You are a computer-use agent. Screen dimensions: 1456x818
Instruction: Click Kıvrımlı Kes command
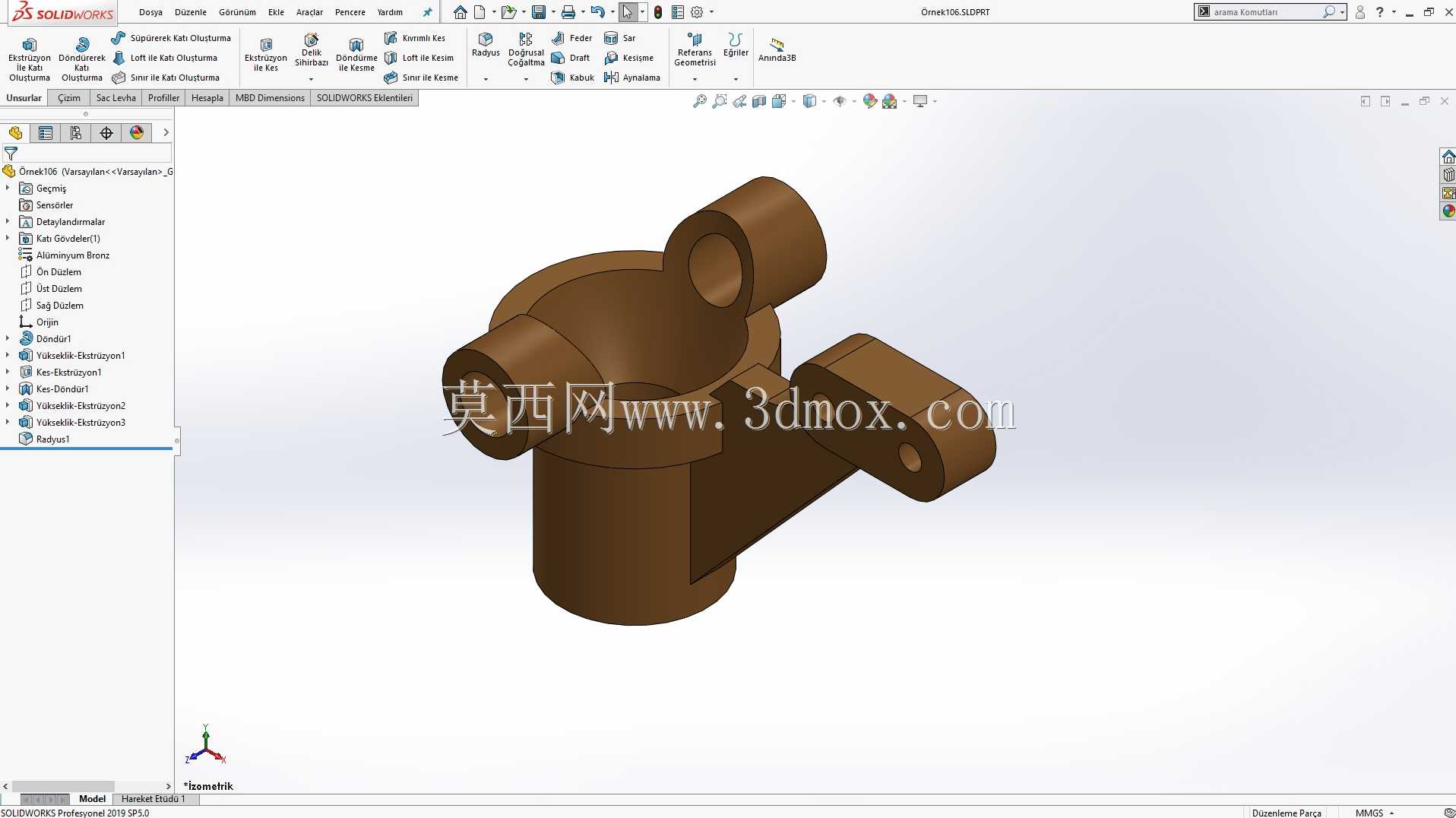415,38
